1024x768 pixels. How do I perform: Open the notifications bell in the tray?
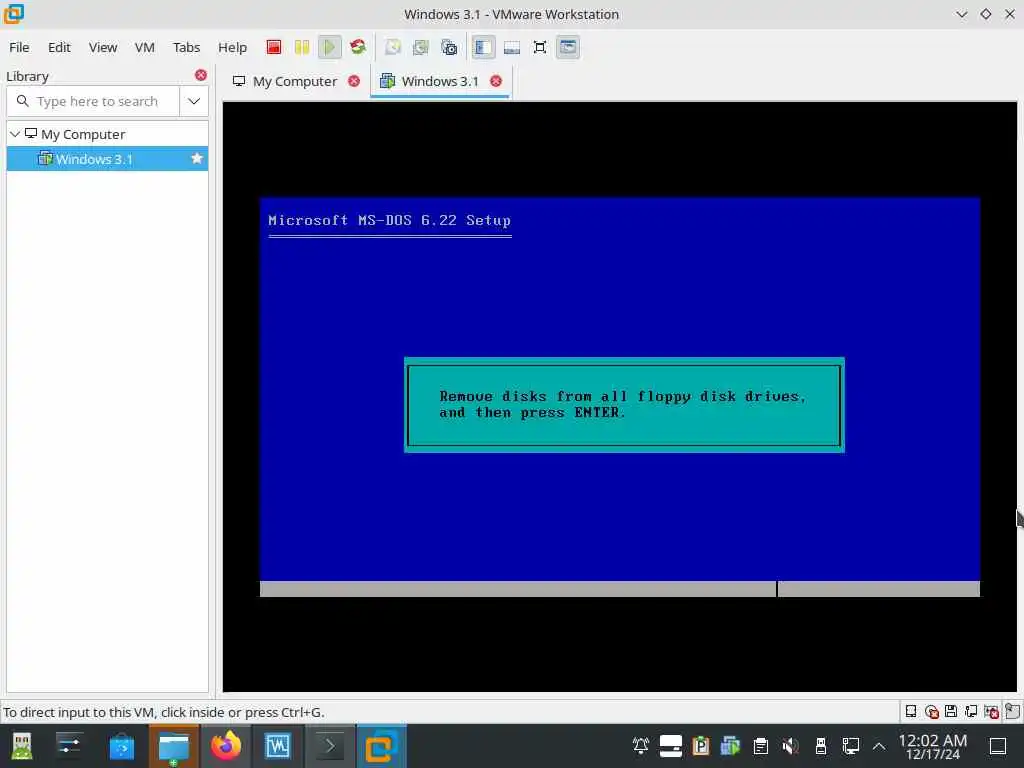point(641,746)
